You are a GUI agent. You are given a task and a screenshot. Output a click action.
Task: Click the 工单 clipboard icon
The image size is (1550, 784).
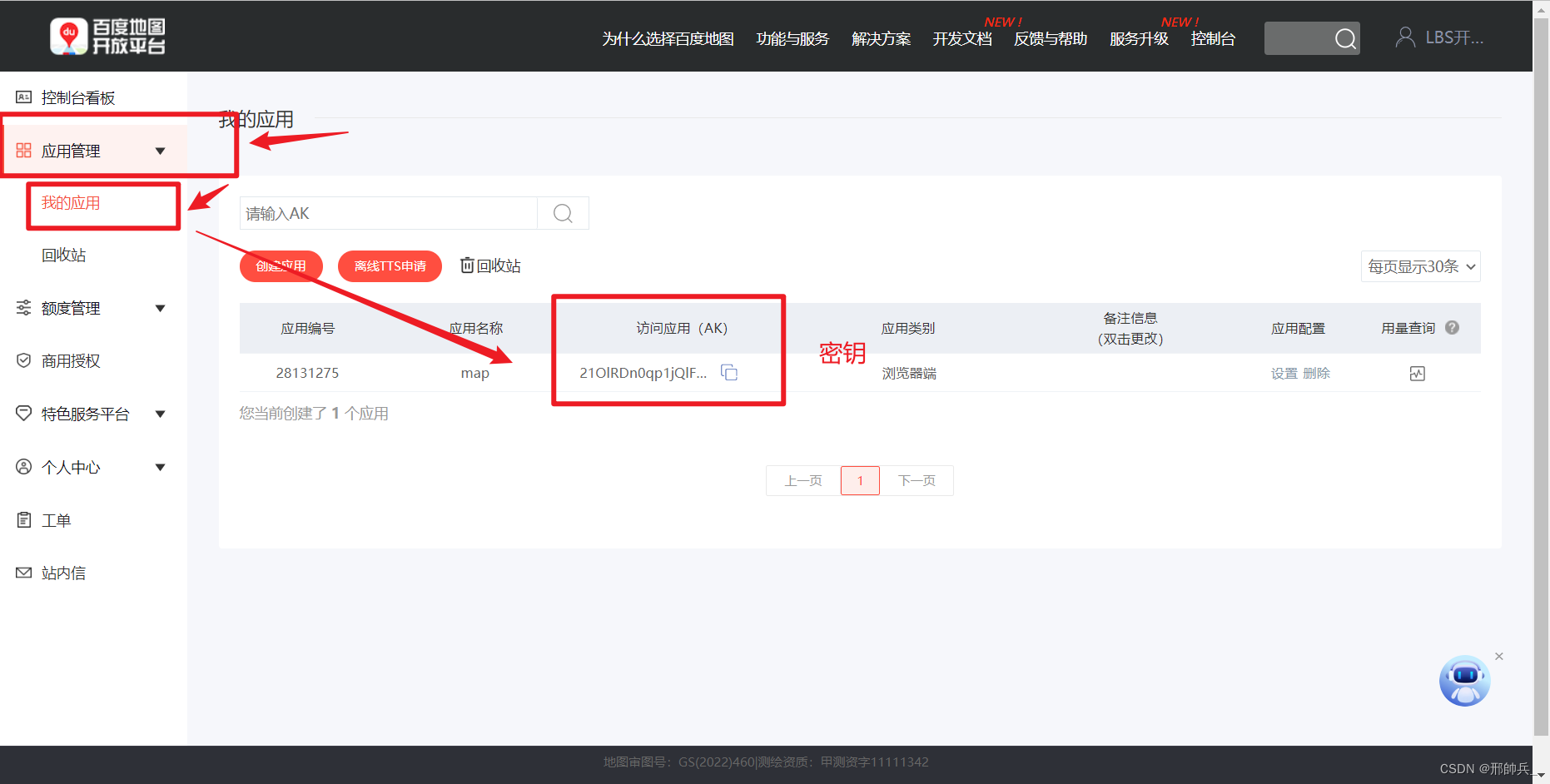tap(23, 520)
